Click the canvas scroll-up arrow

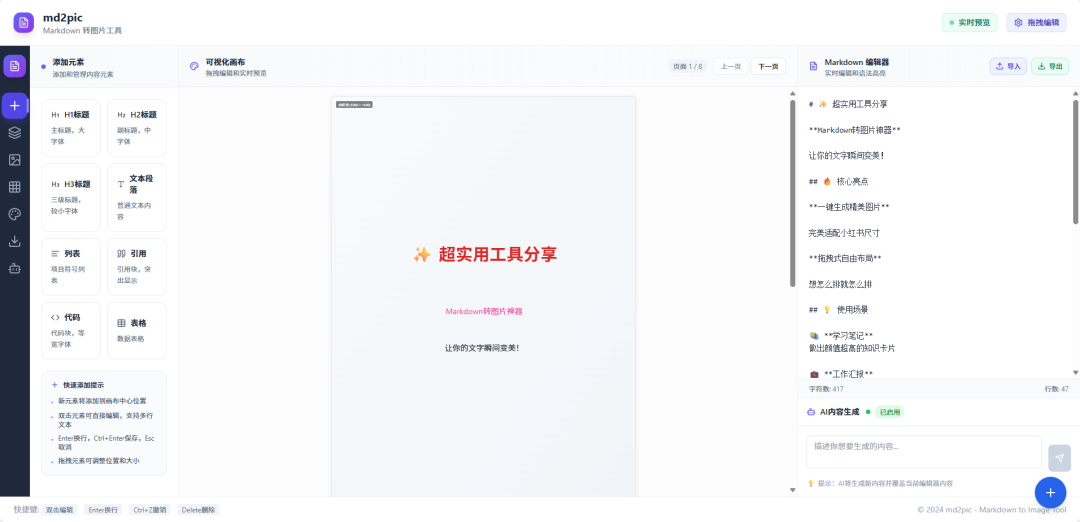[792, 94]
